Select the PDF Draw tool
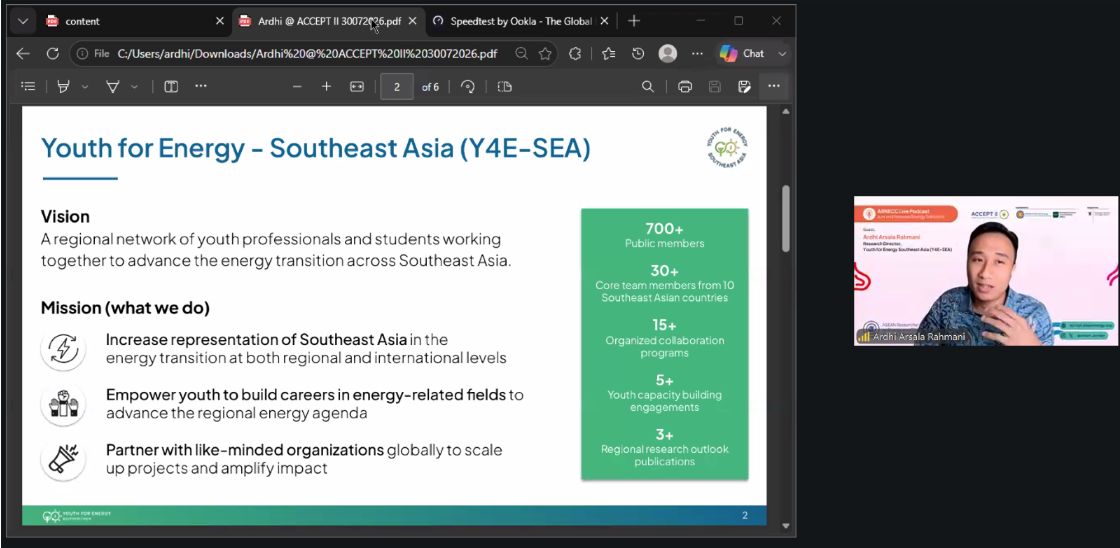This screenshot has height=548, width=1120. tap(112, 86)
